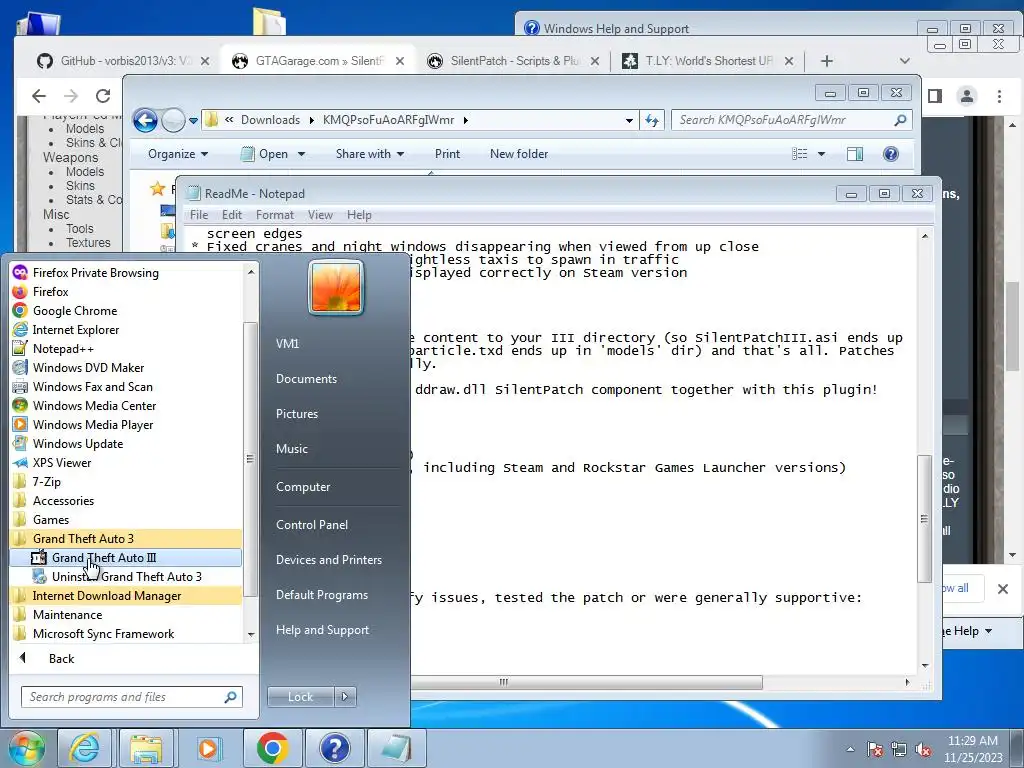Reload the Chrome page
The width and height of the screenshot is (1024, 768).
click(x=103, y=96)
